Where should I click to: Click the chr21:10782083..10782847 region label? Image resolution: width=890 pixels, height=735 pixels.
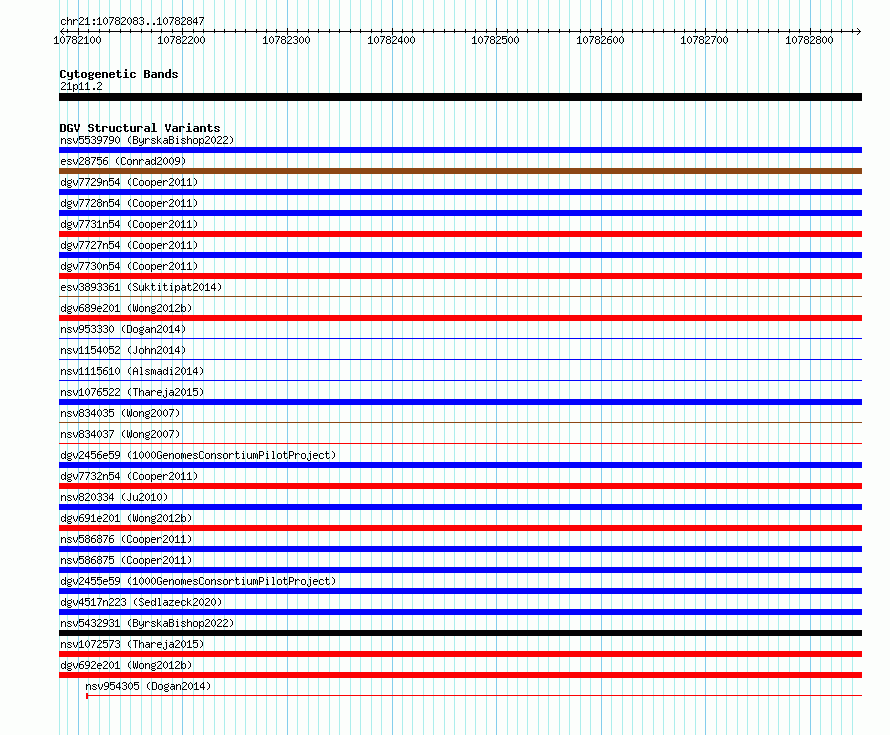click(132, 21)
